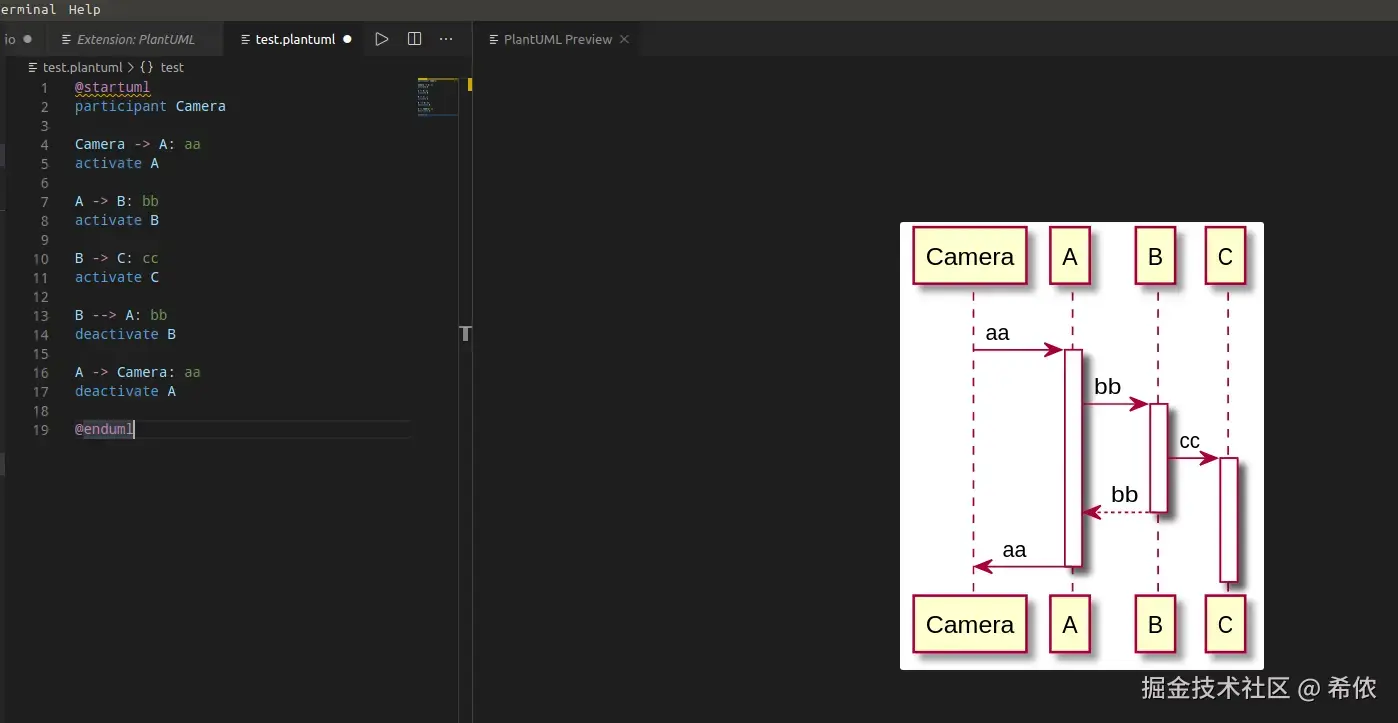Select the test.plantuml editor tab
1398x723 pixels.
[294, 39]
